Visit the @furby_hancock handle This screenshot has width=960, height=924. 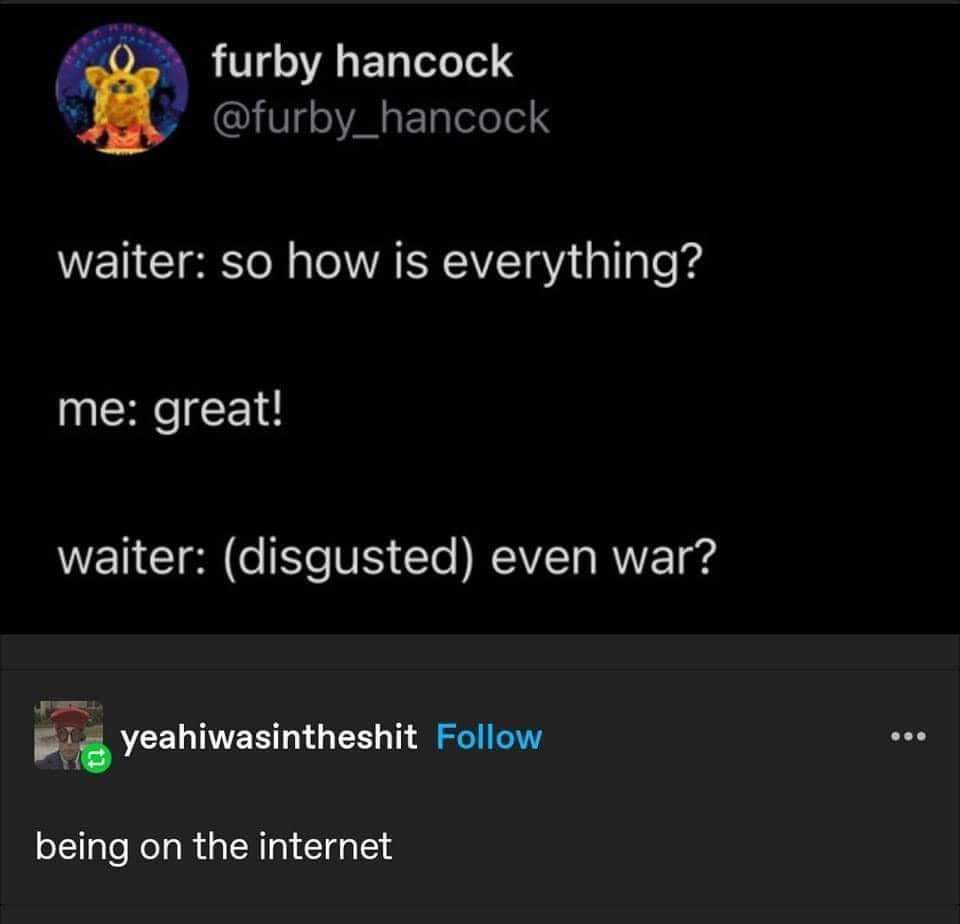point(380,118)
